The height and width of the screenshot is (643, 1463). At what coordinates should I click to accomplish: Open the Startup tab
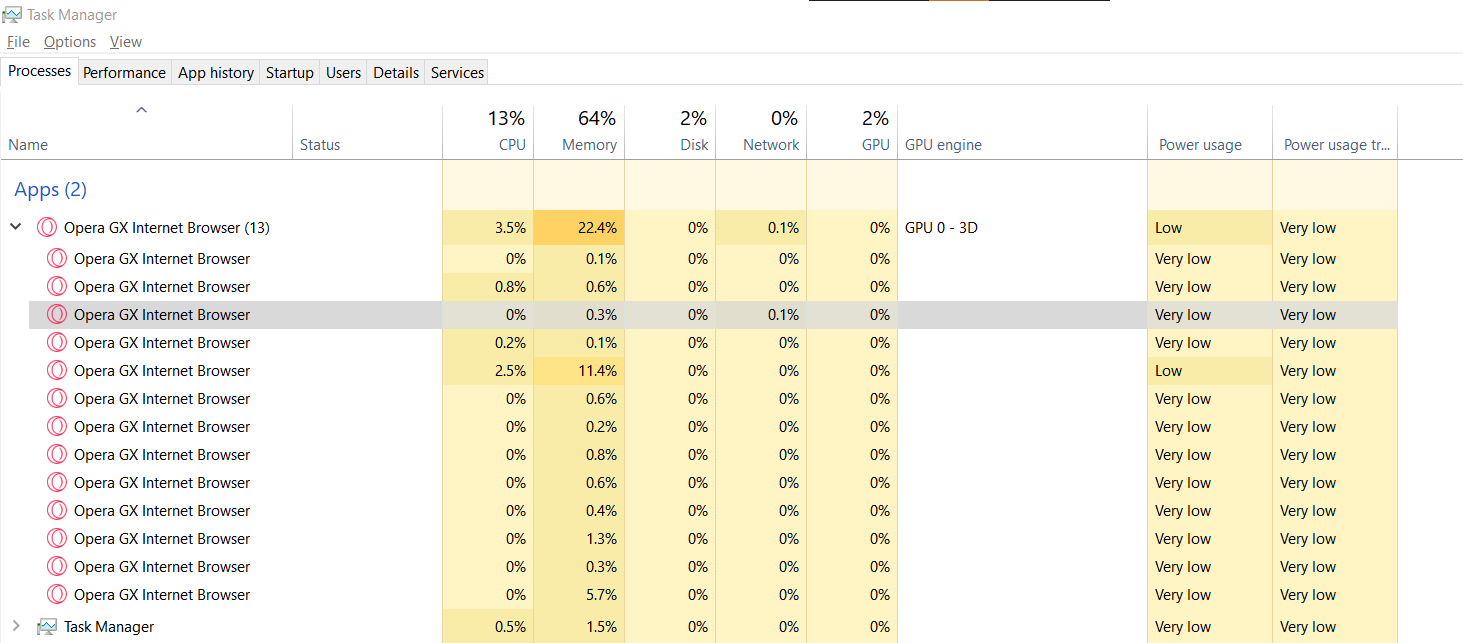(x=289, y=73)
